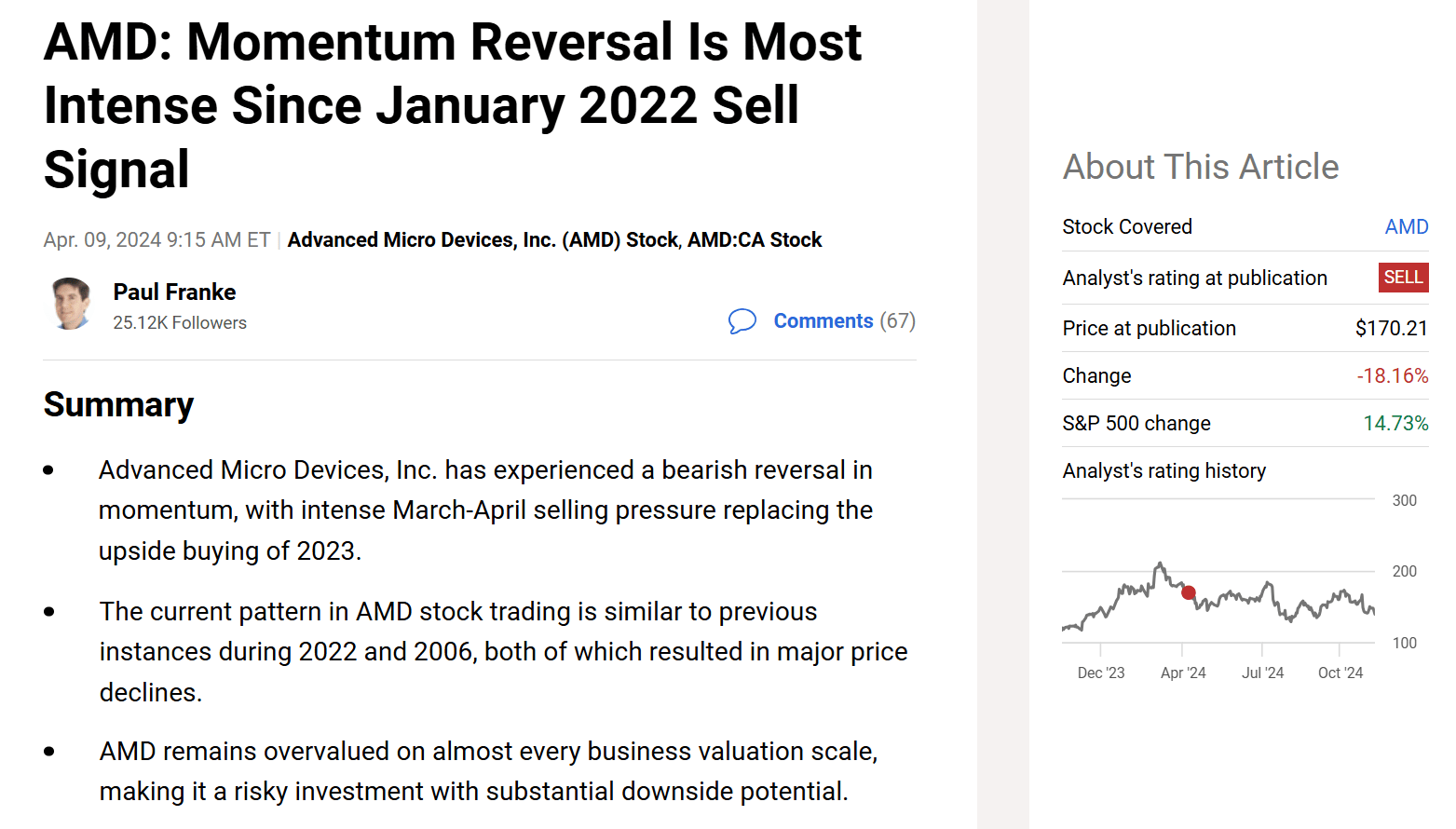Screen dimensions: 1456x829
Task: Click the Oct '24 chart axis label
Action: pyautogui.click(x=1340, y=673)
